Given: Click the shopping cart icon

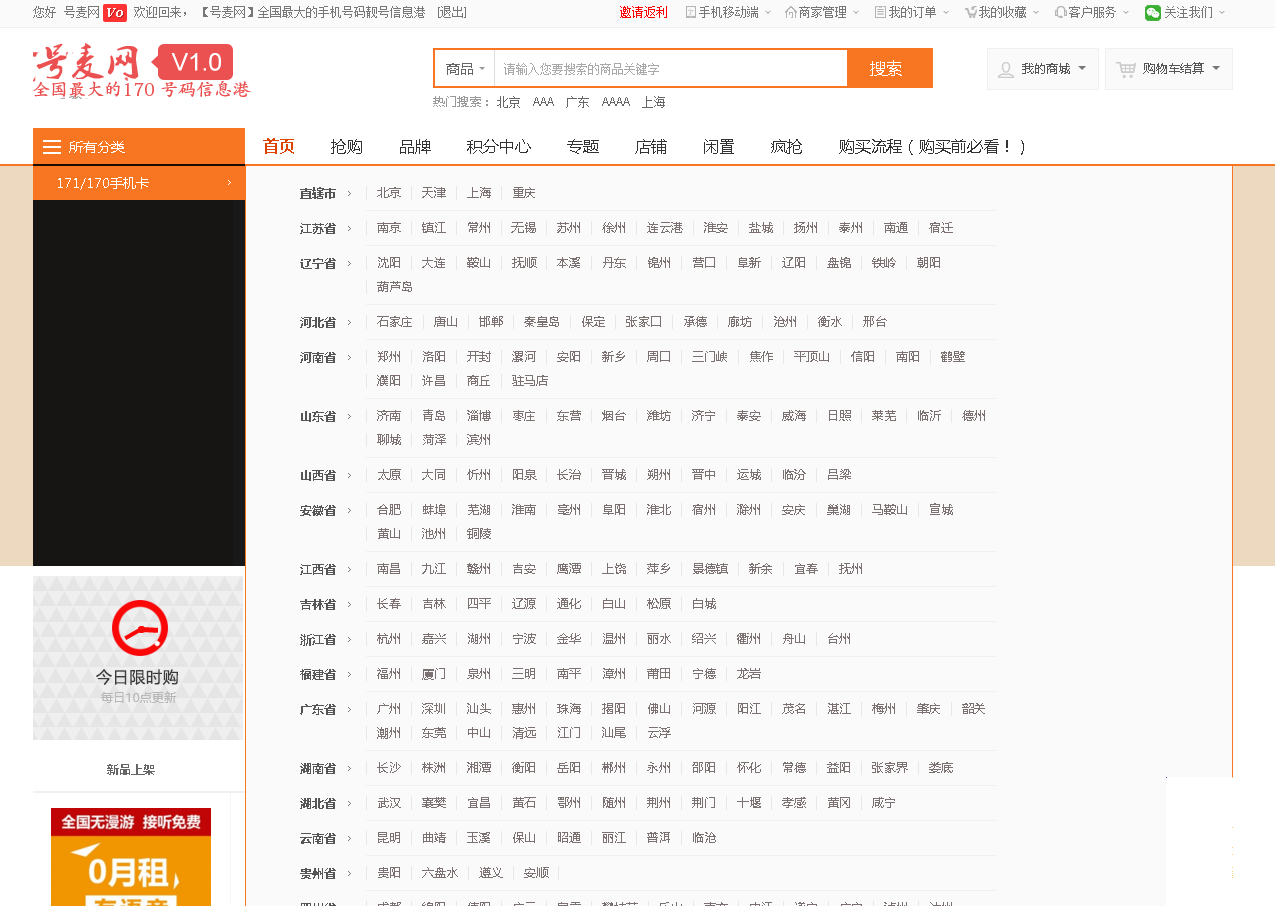Looking at the screenshot, I should click(1126, 69).
